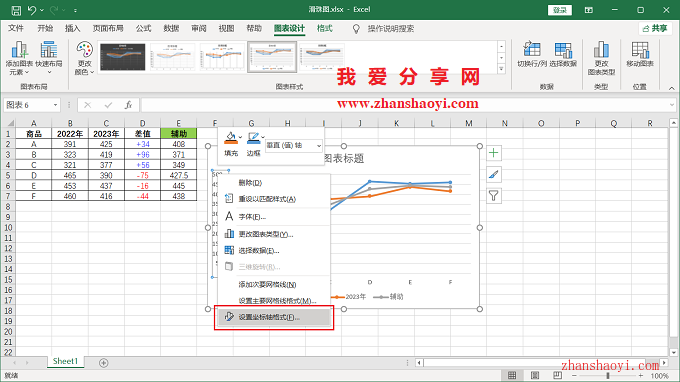Choose Reset to Match Style
Viewport: 680px width, 382px height.
coord(274,199)
